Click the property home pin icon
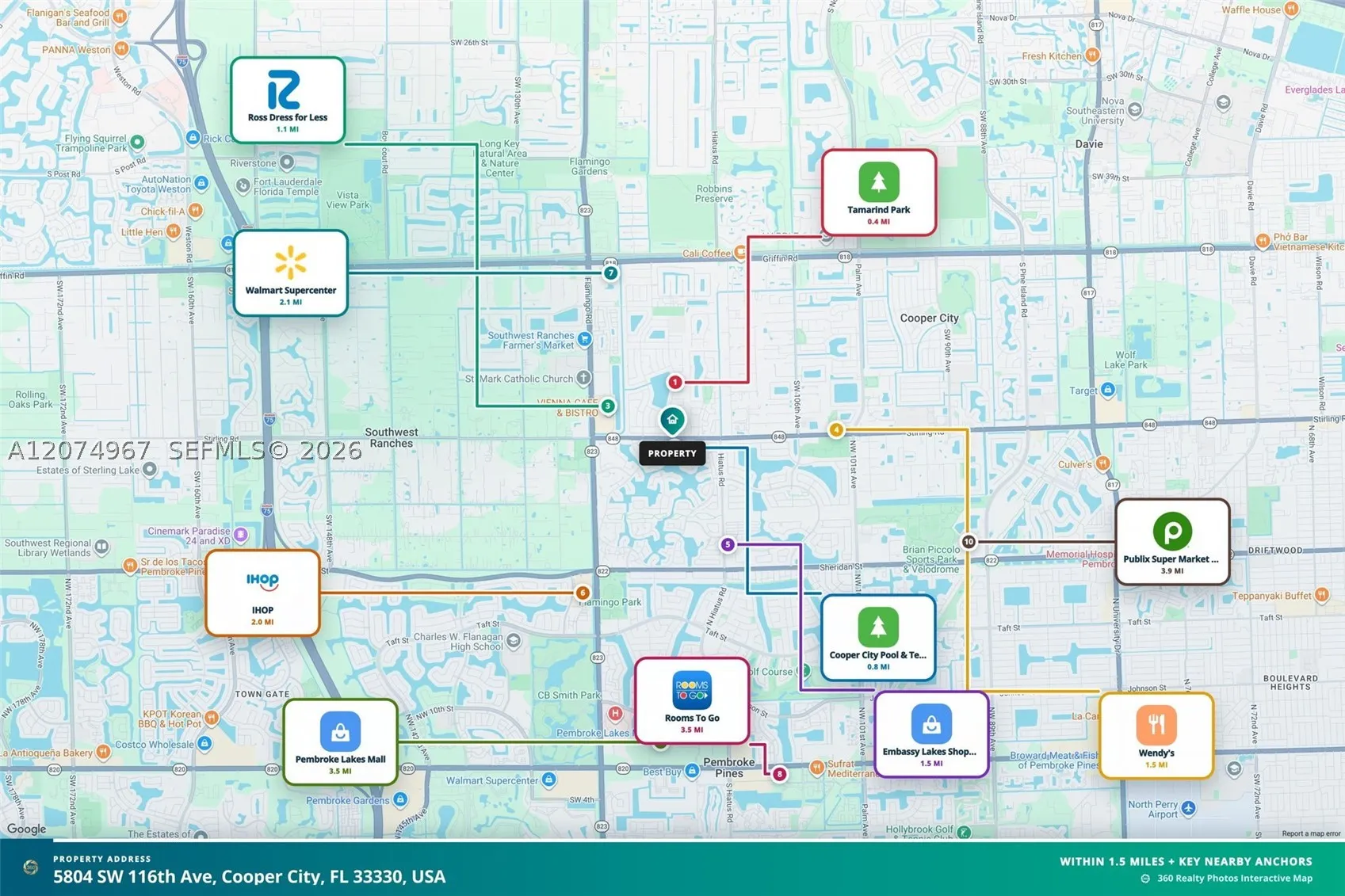The image size is (1345, 896). click(672, 420)
